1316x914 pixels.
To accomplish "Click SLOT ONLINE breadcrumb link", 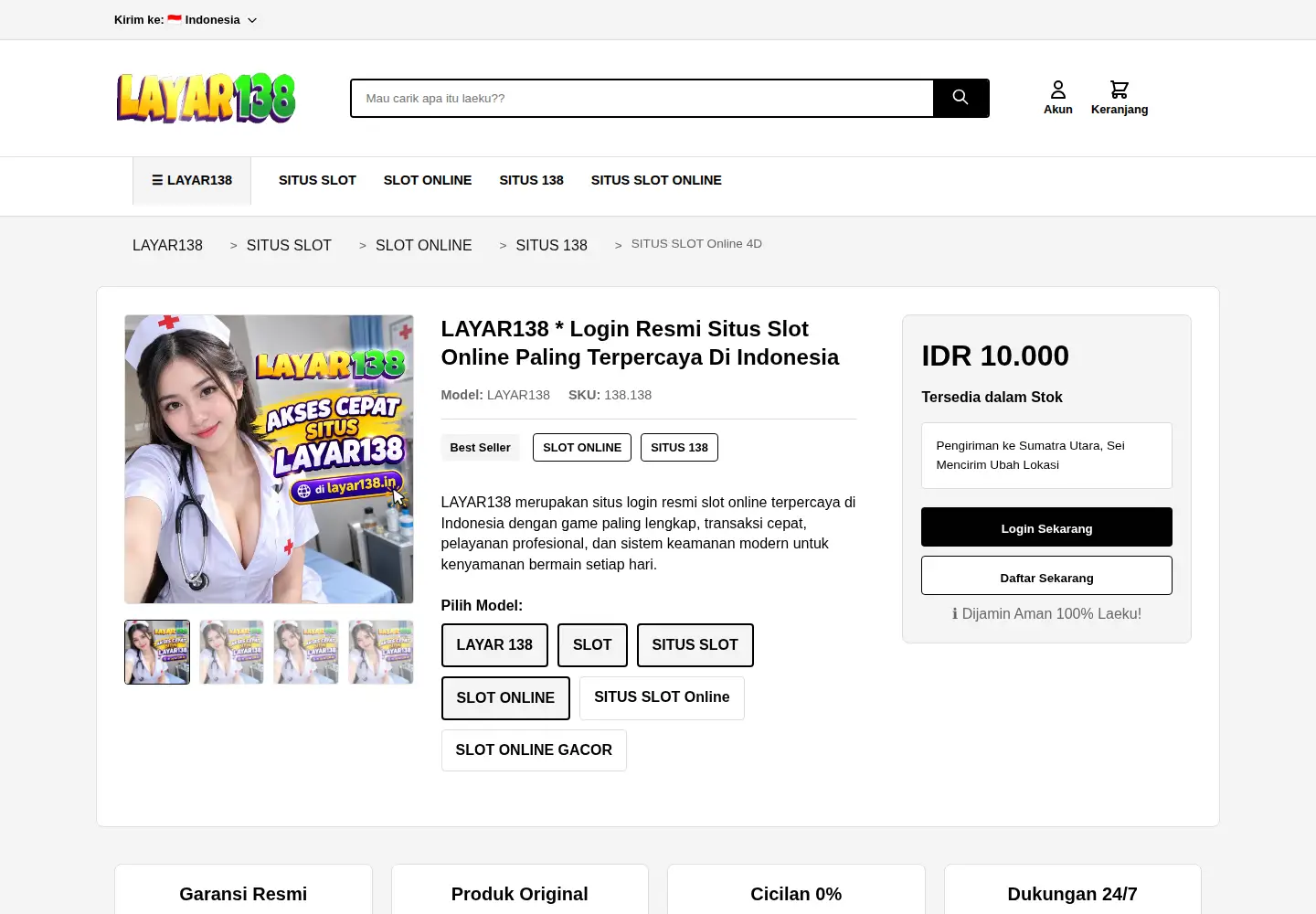I will click(424, 245).
